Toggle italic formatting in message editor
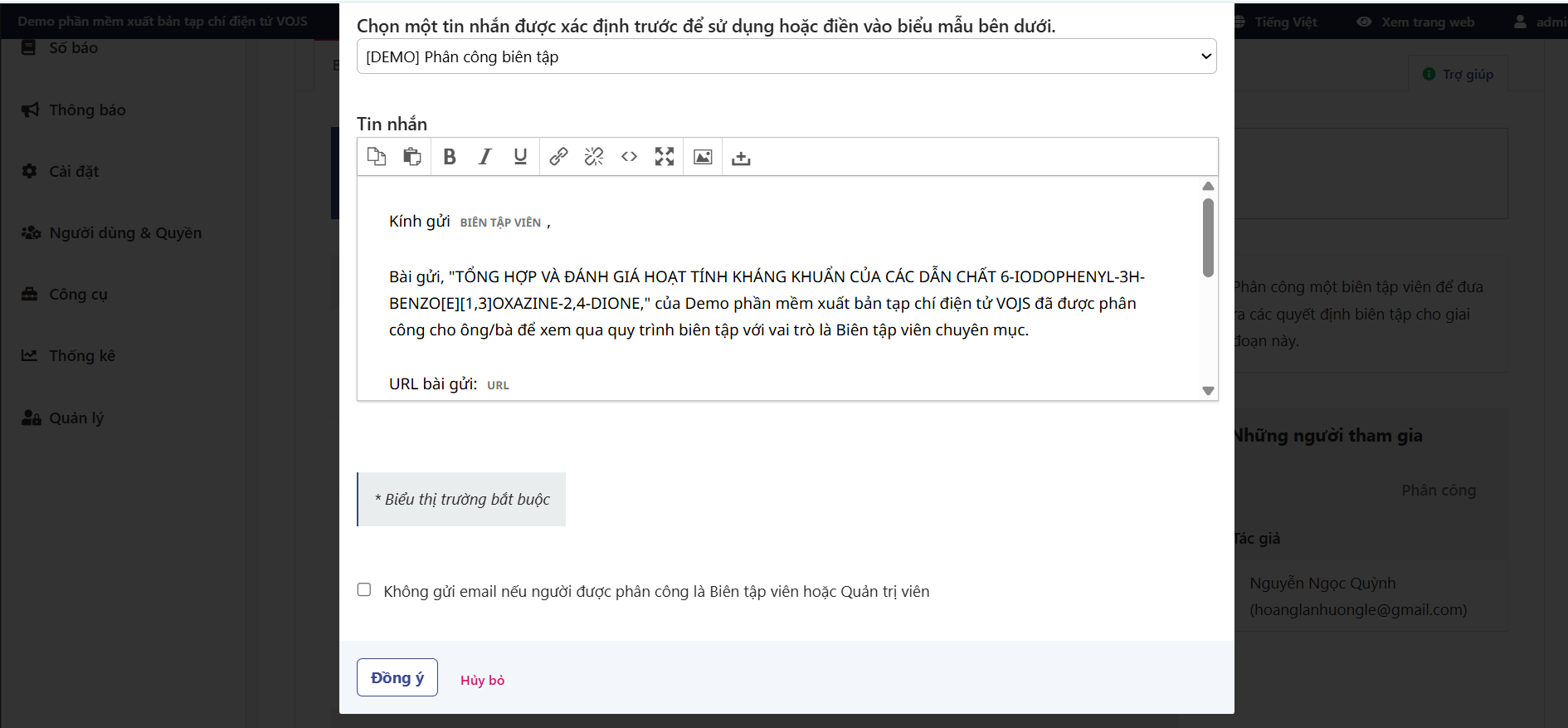1568x728 pixels. click(485, 157)
